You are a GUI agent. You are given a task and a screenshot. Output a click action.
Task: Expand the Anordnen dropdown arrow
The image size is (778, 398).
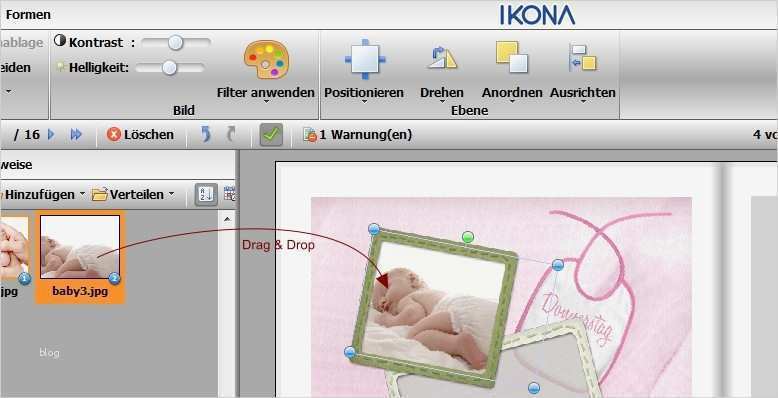(512, 102)
